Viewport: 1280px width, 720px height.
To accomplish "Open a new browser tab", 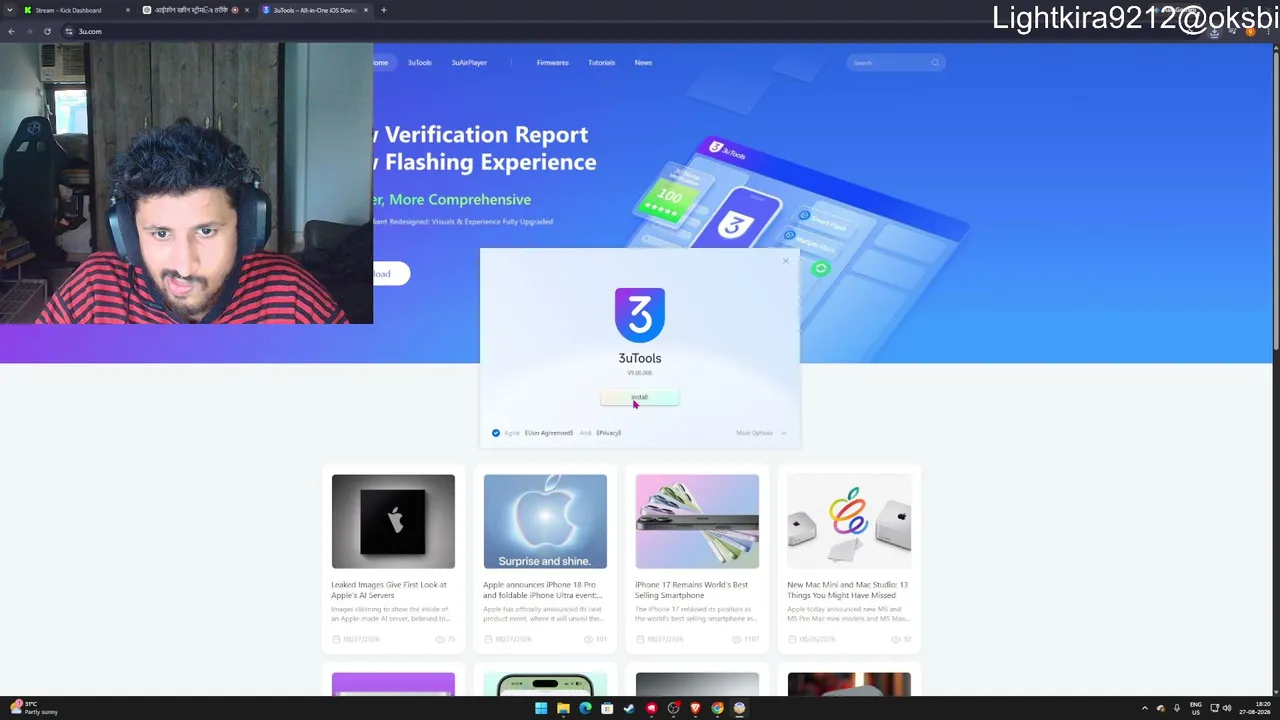I will point(384,10).
